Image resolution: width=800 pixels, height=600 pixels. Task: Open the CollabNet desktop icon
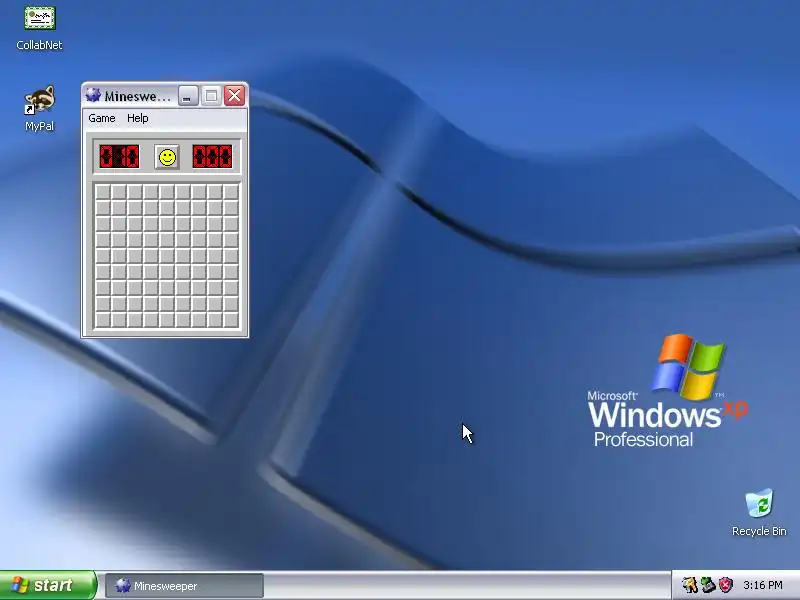point(39,28)
